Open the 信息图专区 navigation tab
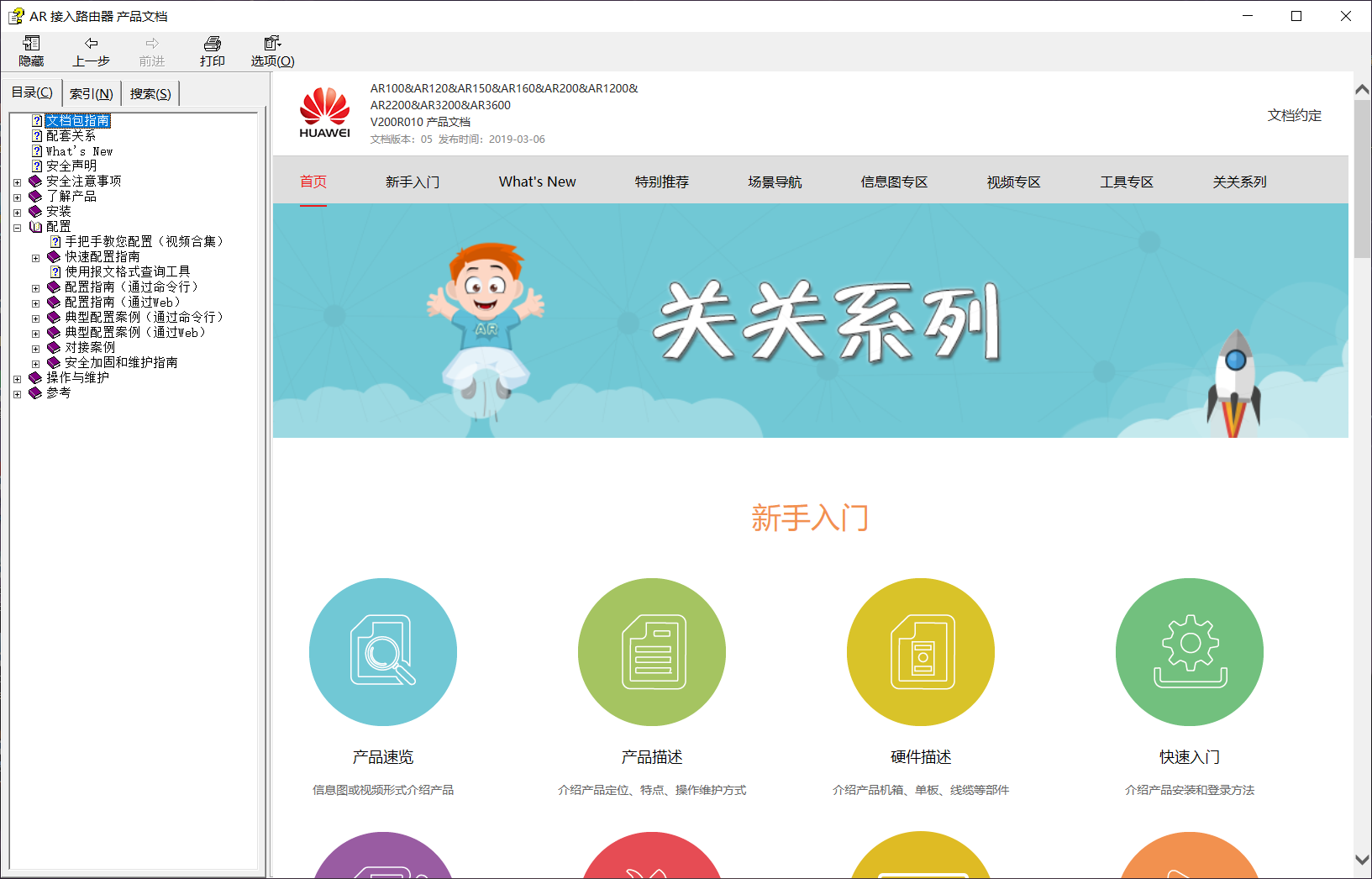Screen dimensions: 1372x879 895,182
